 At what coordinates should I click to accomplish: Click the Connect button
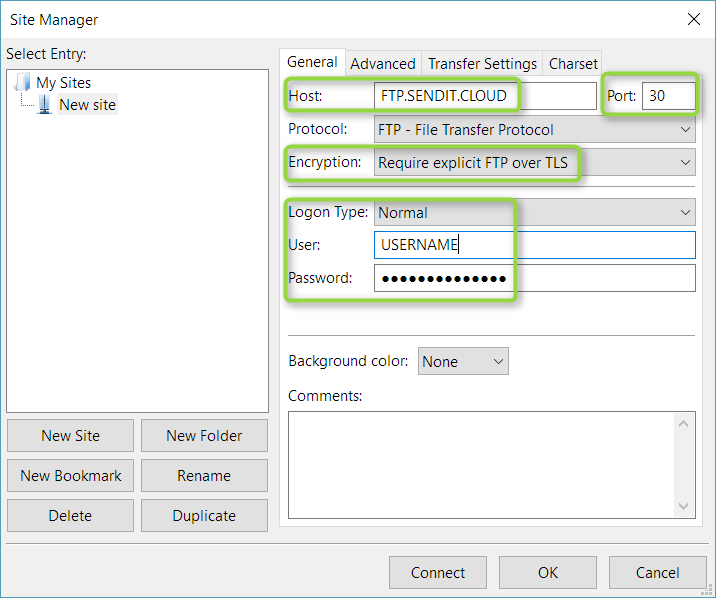coord(438,572)
